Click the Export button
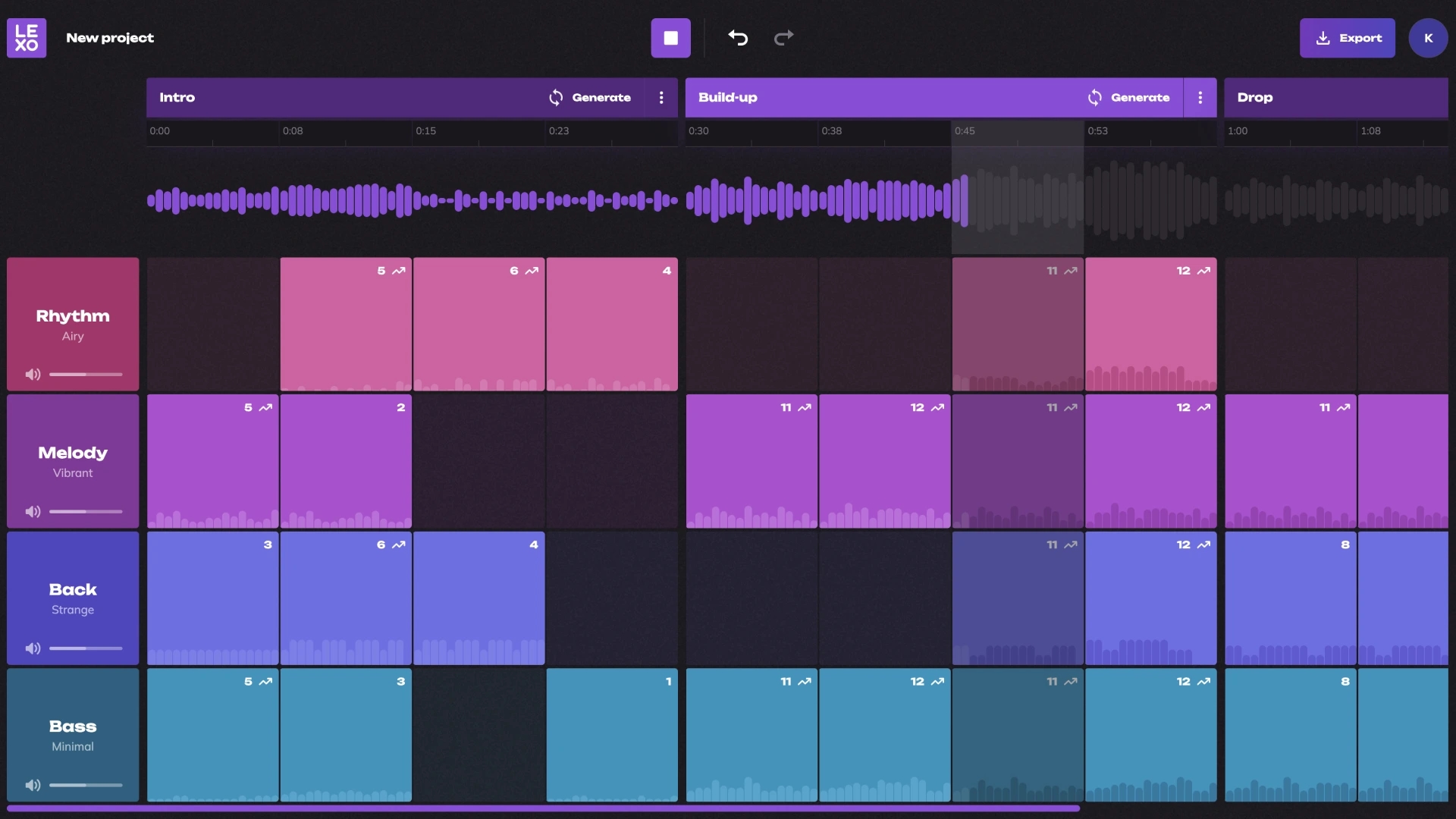1456x819 pixels. click(1347, 38)
